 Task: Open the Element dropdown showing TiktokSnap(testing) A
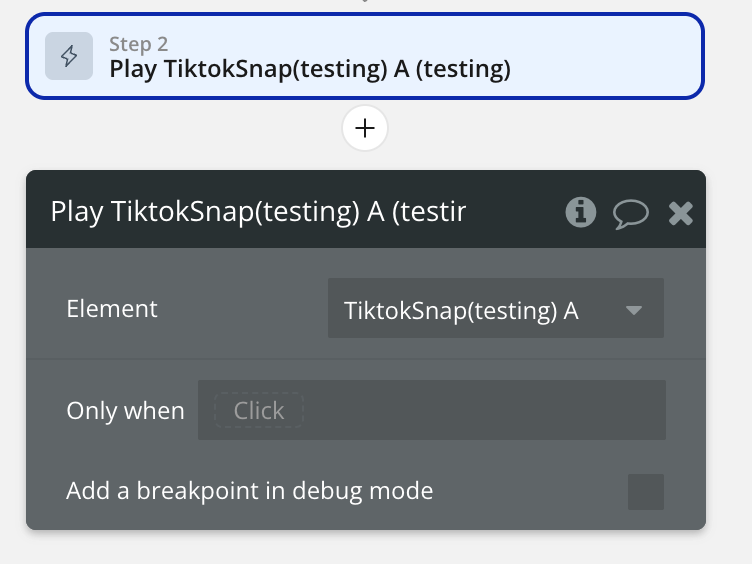click(x=480, y=309)
